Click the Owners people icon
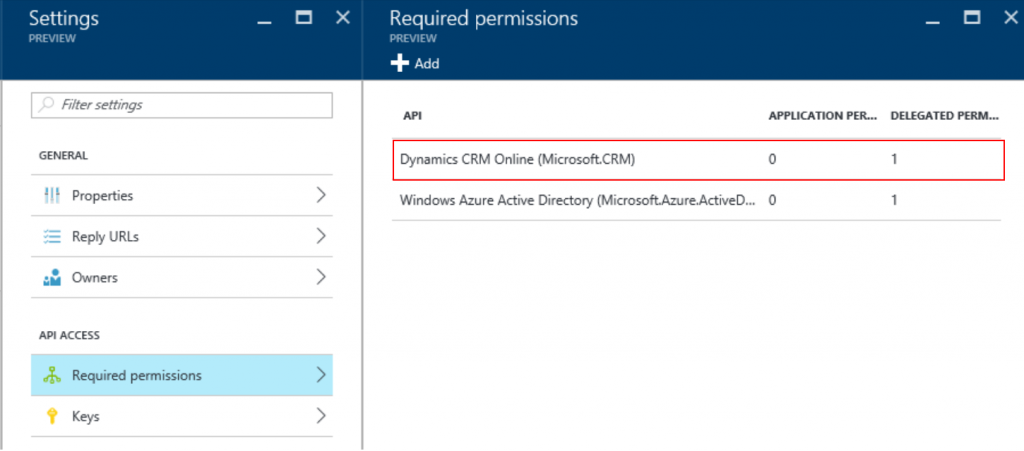The height and width of the screenshot is (451, 1024). tap(52, 277)
